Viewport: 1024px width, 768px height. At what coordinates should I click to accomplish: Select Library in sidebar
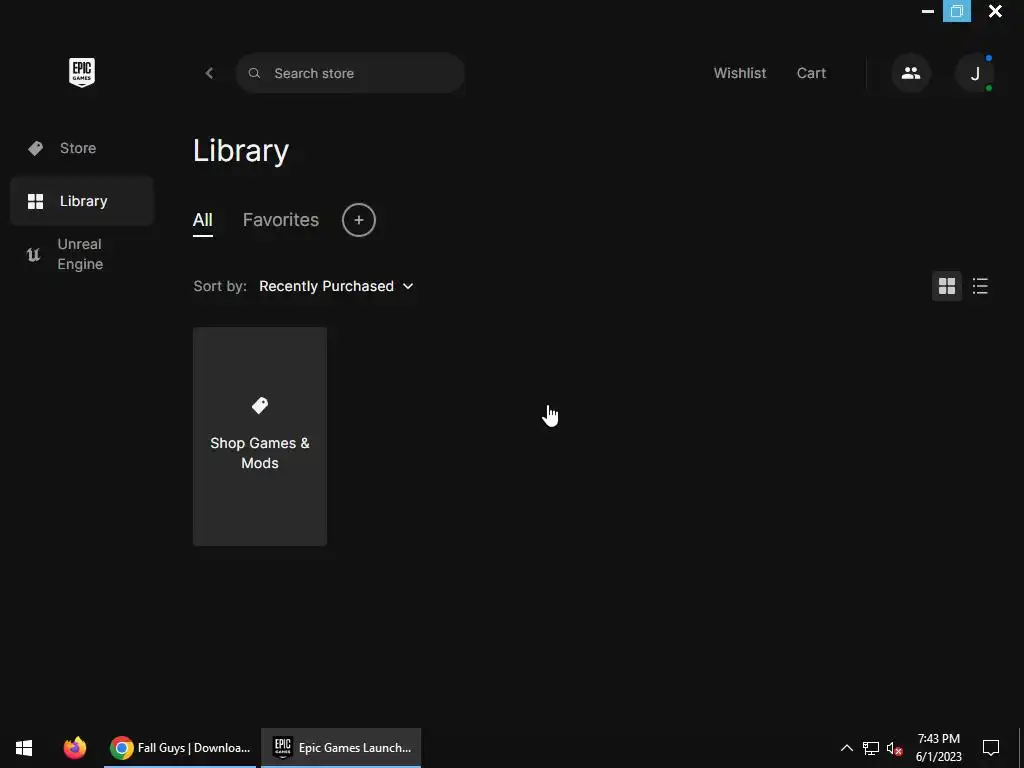click(82, 201)
